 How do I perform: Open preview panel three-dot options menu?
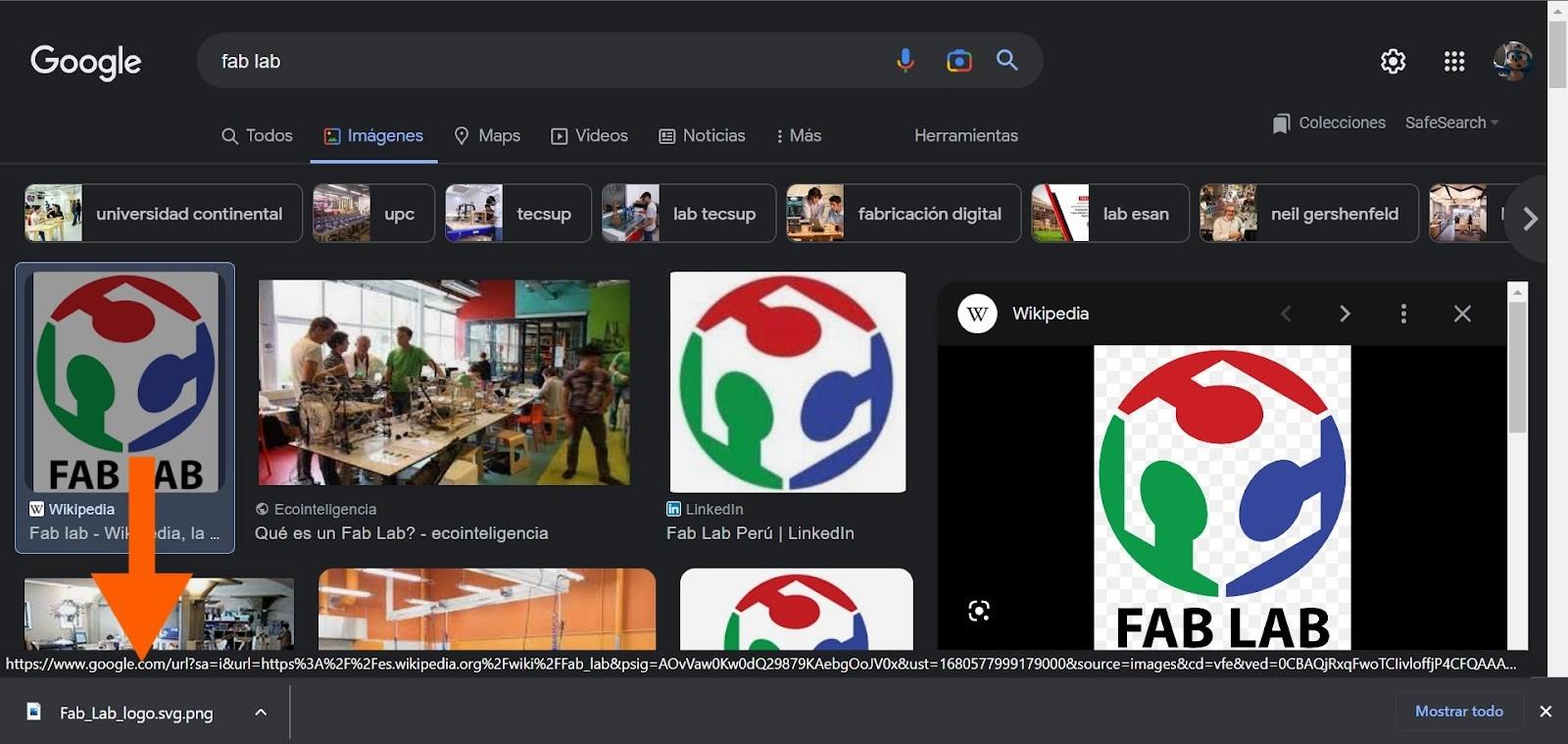tap(1403, 314)
